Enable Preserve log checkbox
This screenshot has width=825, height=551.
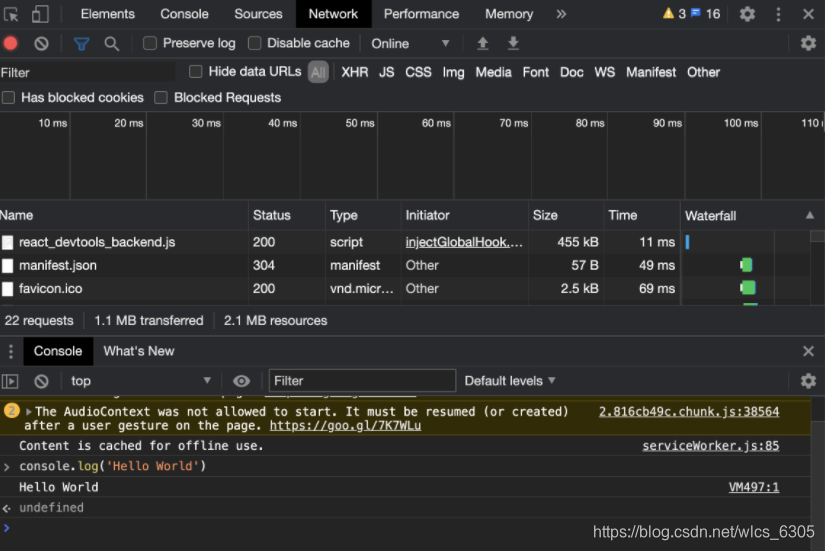pyautogui.click(x=150, y=43)
